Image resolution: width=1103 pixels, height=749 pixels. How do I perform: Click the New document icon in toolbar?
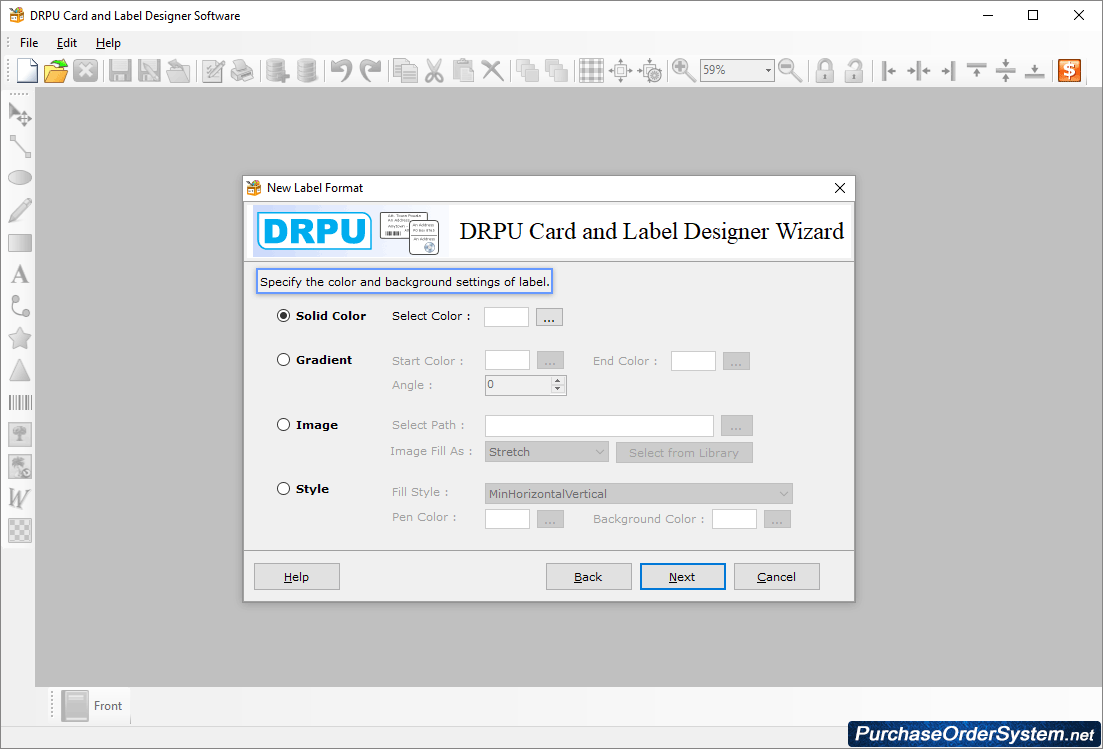[x=27, y=70]
